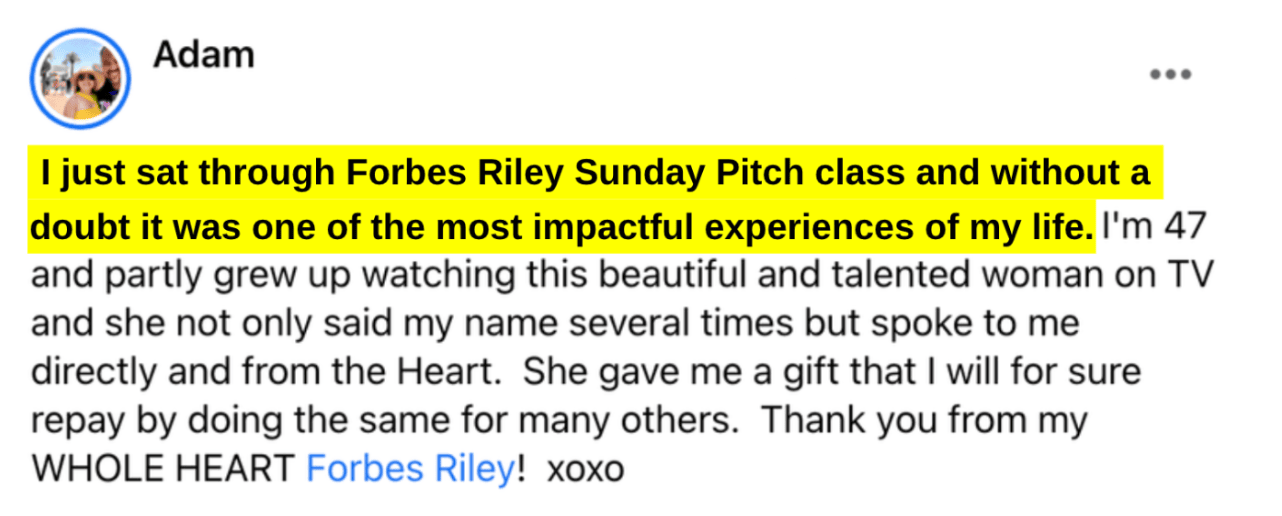The height and width of the screenshot is (516, 1282).
Task: Click the words "repay by doing the same"
Action: click(x=206, y=422)
